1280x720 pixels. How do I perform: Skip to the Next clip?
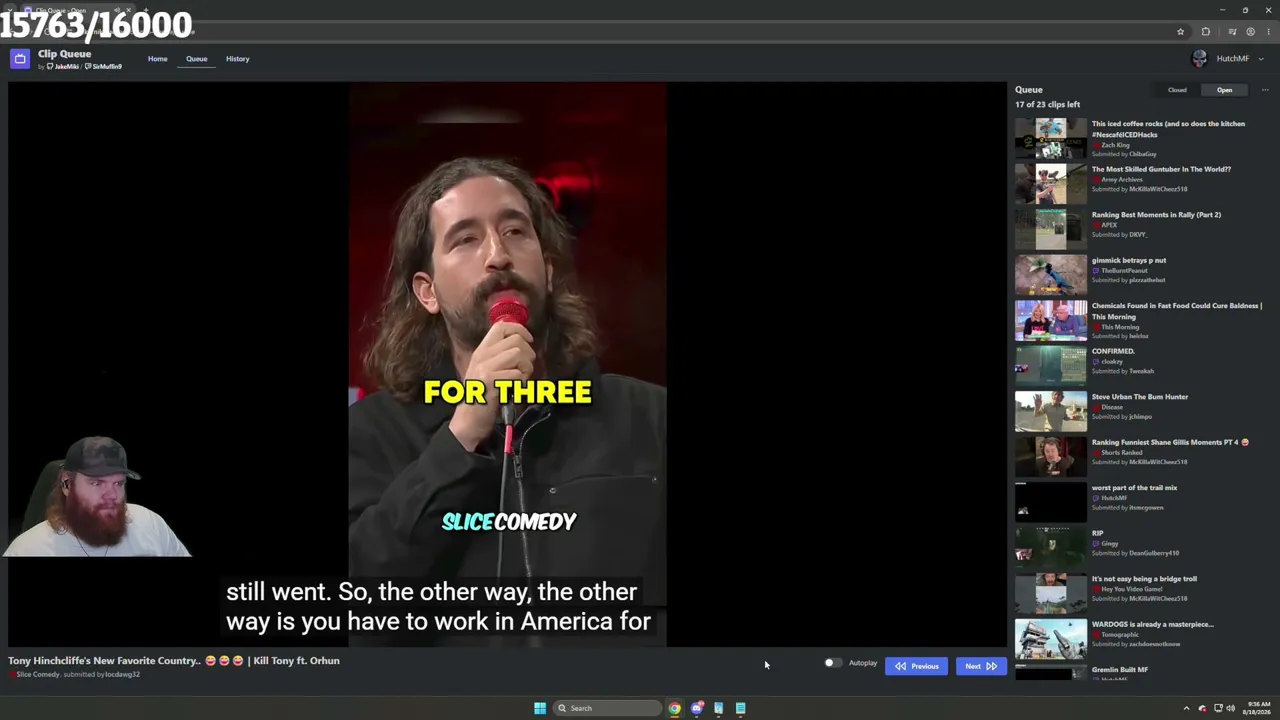click(x=980, y=666)
